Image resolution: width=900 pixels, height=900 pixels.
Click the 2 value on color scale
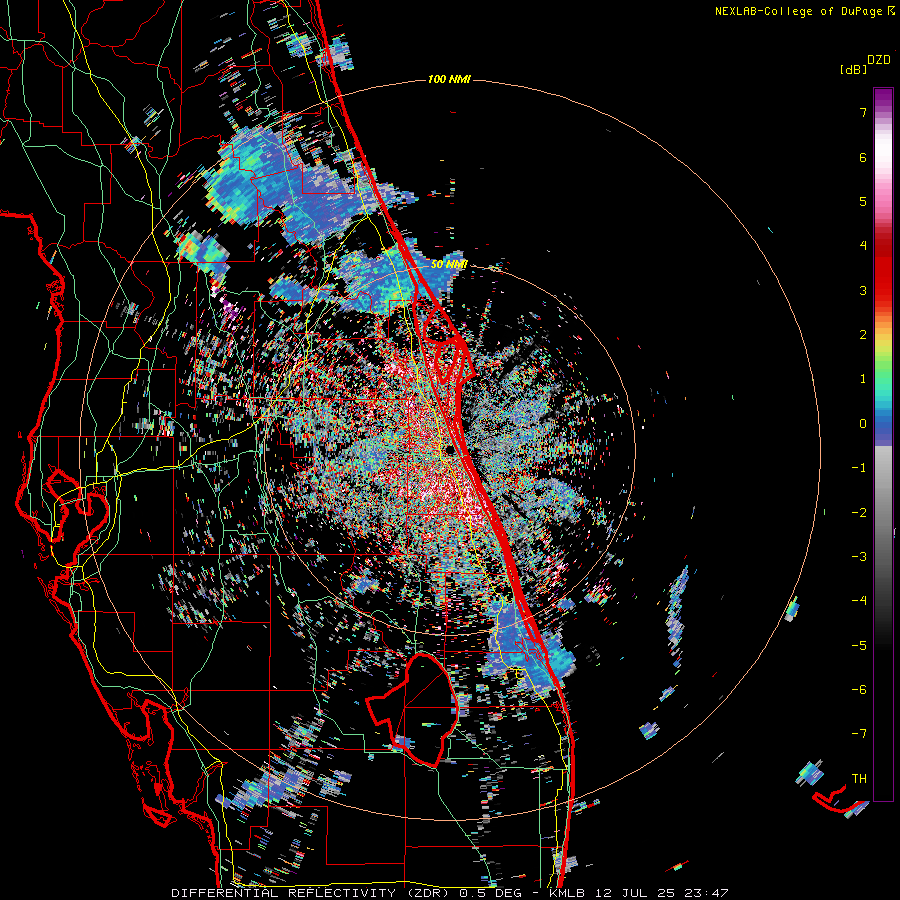[x=863, y=335]
